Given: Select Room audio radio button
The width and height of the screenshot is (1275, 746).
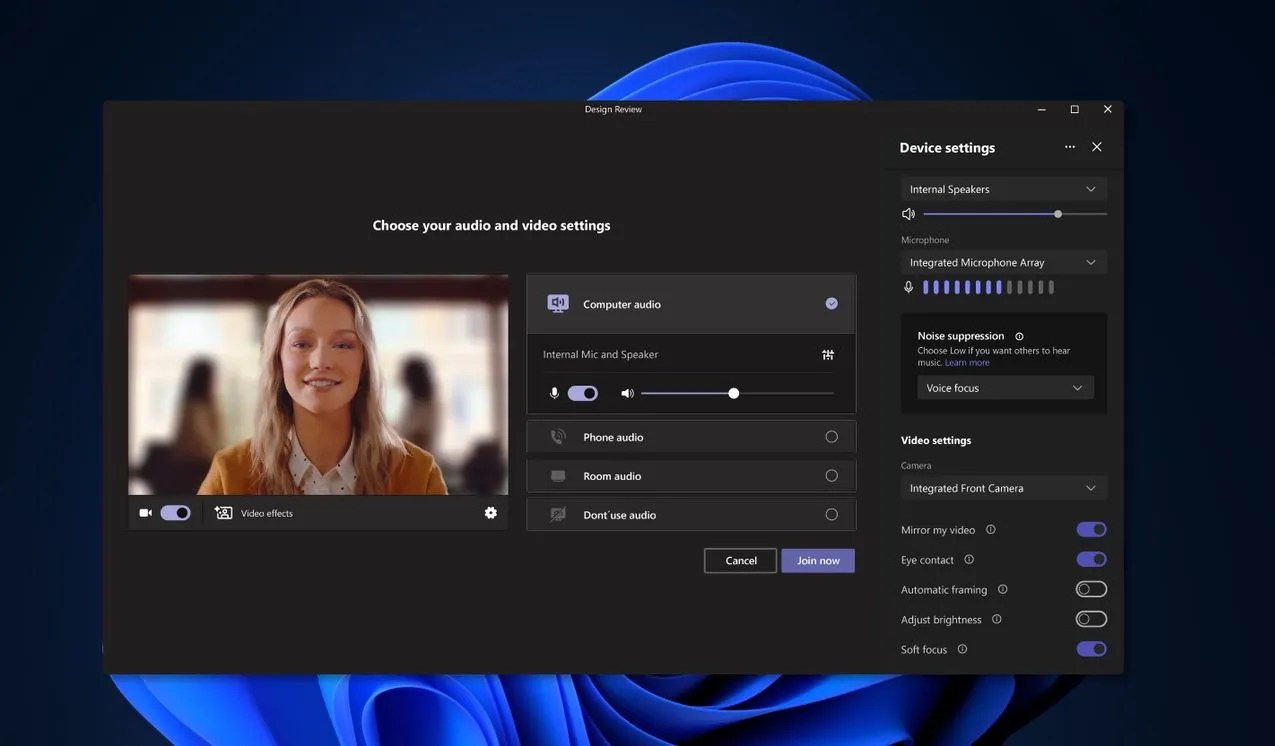Looking at the screenshot, I should click(831, 476).
